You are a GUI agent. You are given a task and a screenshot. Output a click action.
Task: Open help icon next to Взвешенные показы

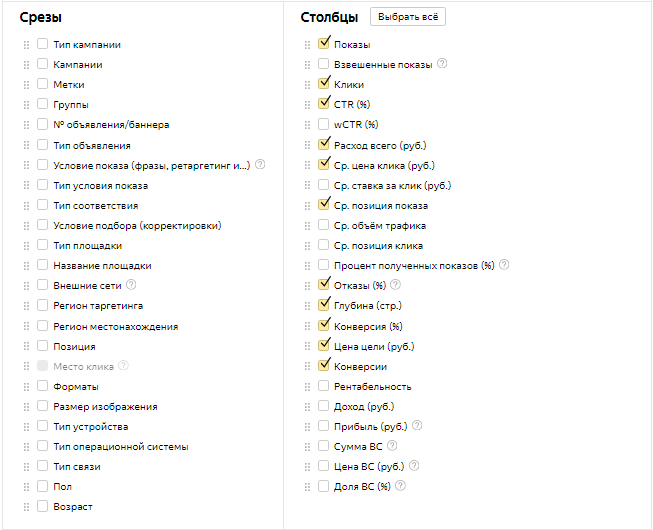click(x=442, y=64)
